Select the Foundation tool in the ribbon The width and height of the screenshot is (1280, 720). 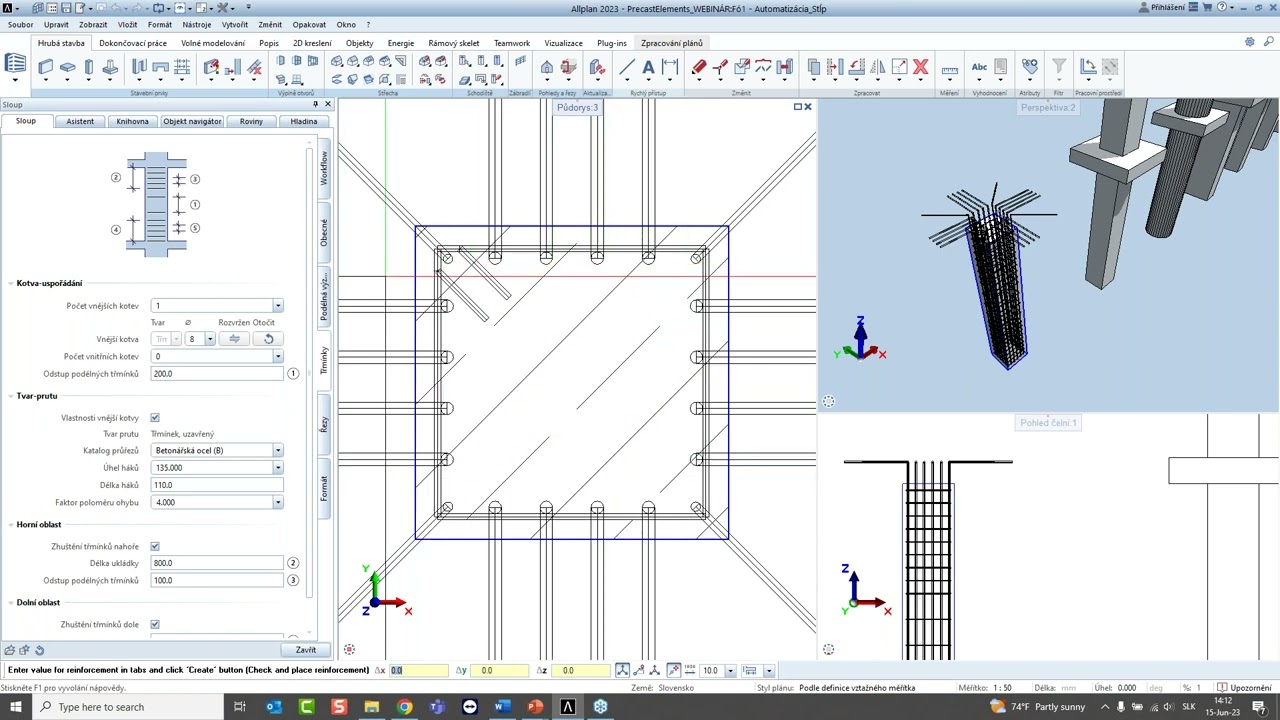pyautogui.click(x=110, y=68)
